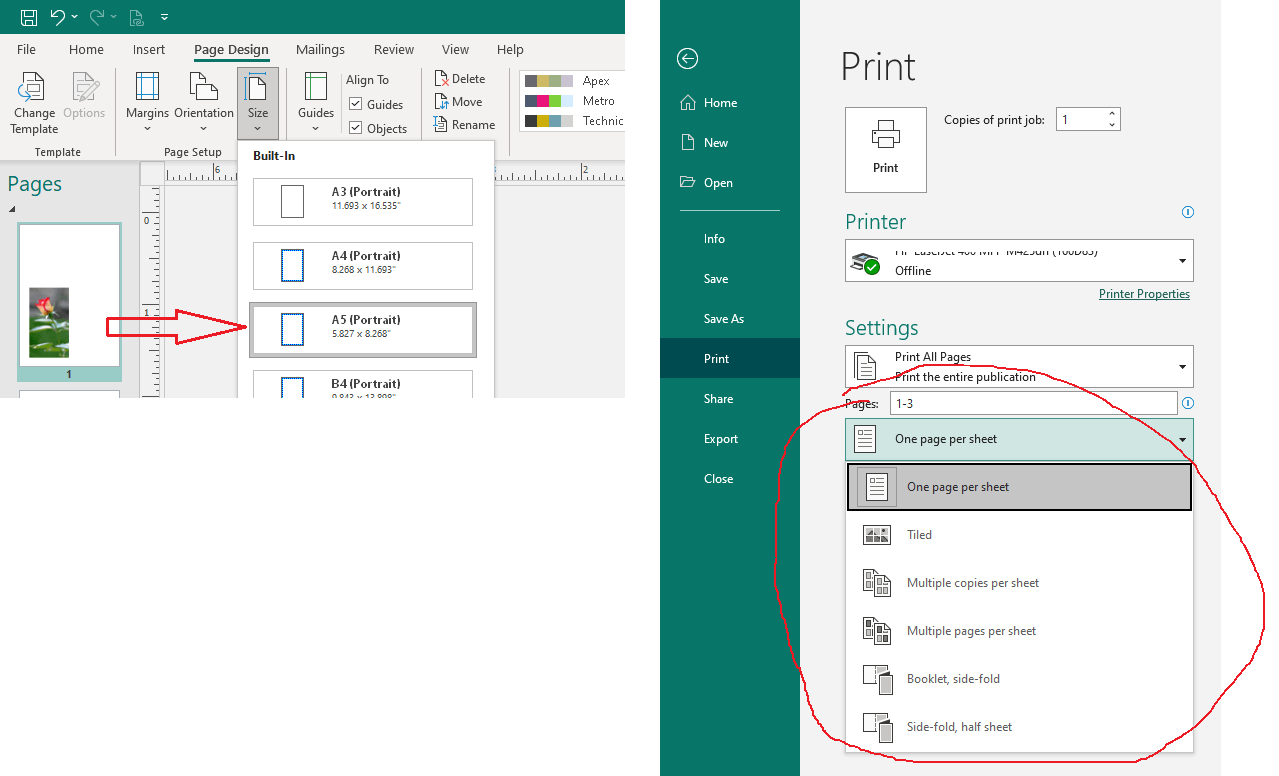Open the Guides gallery
1279x776 pixels.
[x=316, y=104]
